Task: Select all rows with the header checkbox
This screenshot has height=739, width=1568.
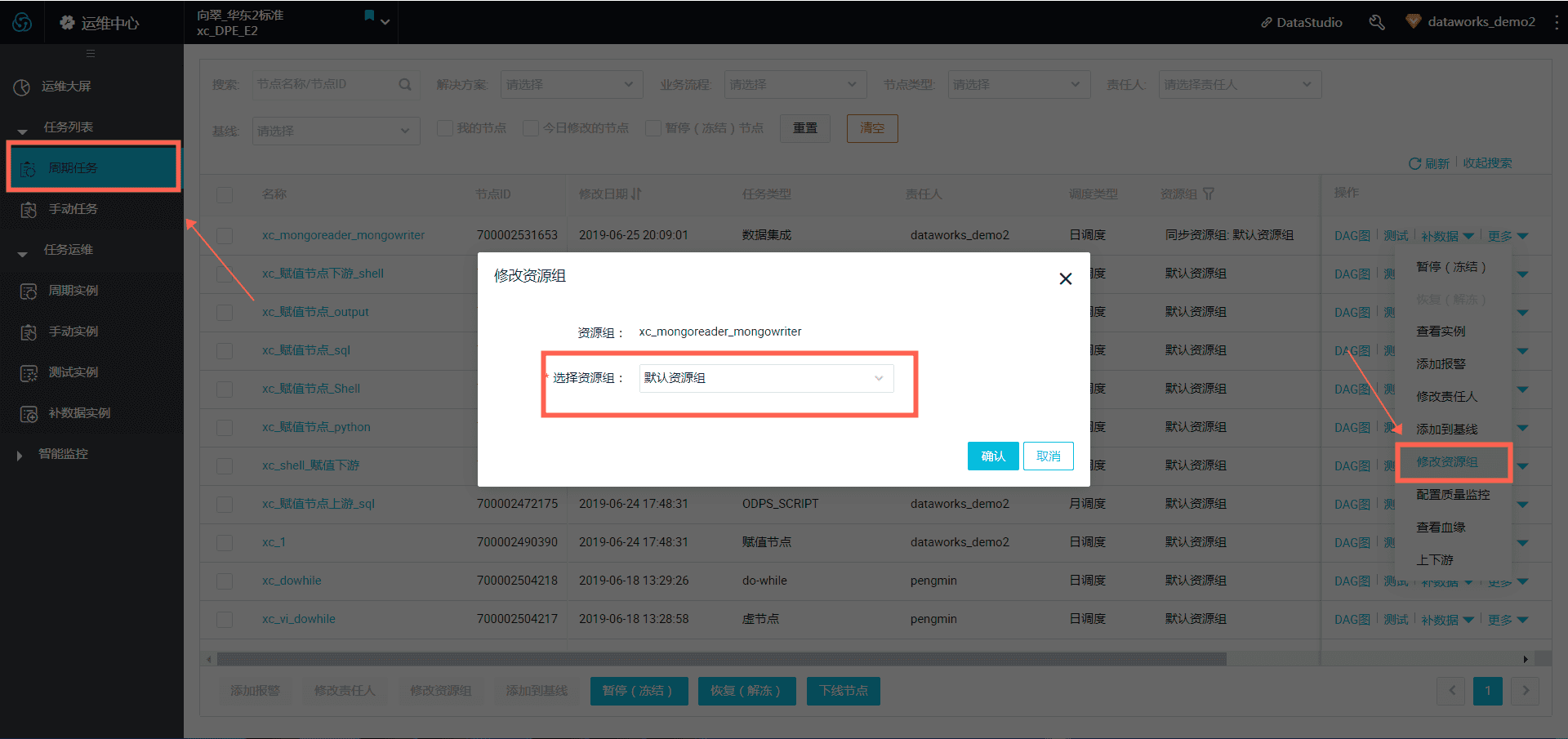Action: [225, 194]
